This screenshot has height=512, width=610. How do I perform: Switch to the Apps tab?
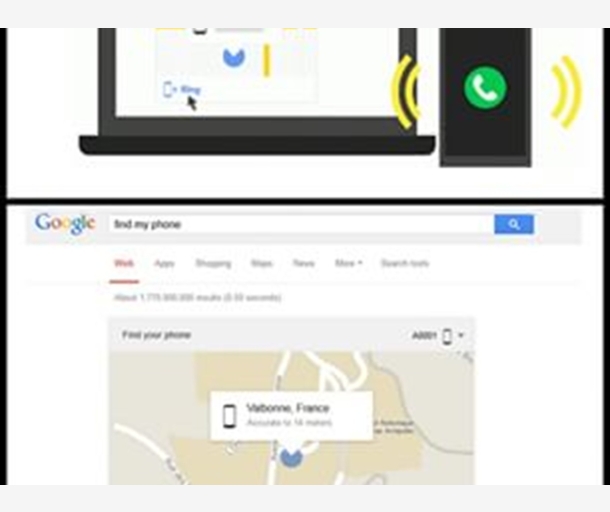click(164, 263)
